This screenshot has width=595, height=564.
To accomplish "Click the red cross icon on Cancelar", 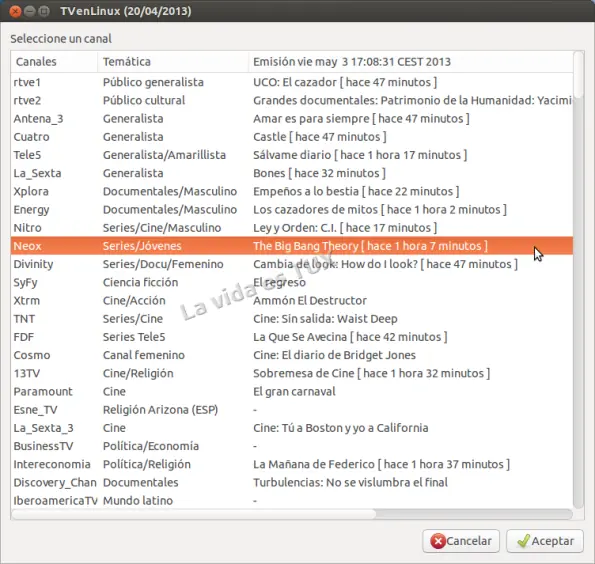I will pos(438,541).
